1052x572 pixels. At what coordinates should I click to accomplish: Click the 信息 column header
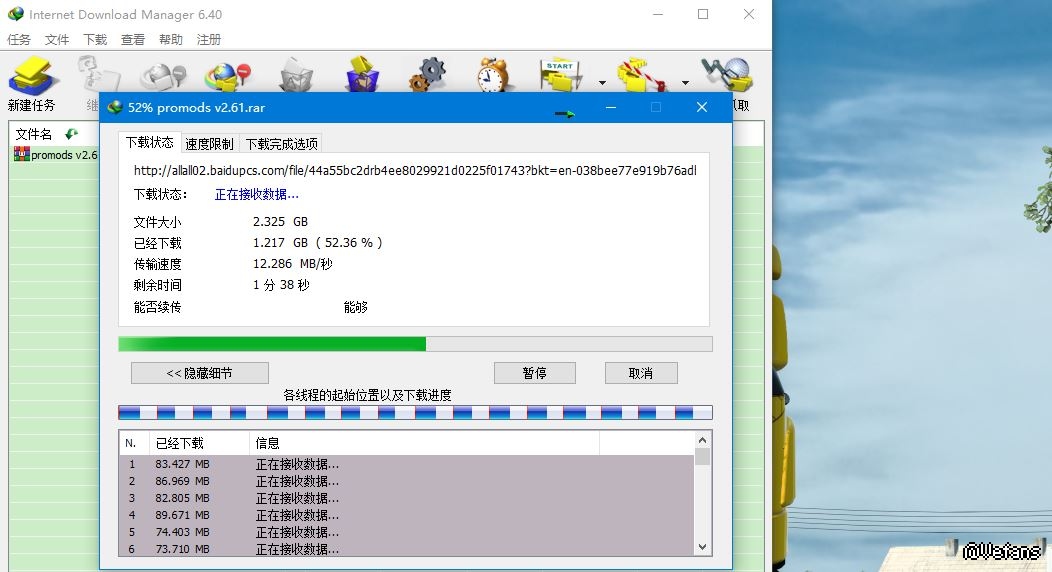point(424,443)
